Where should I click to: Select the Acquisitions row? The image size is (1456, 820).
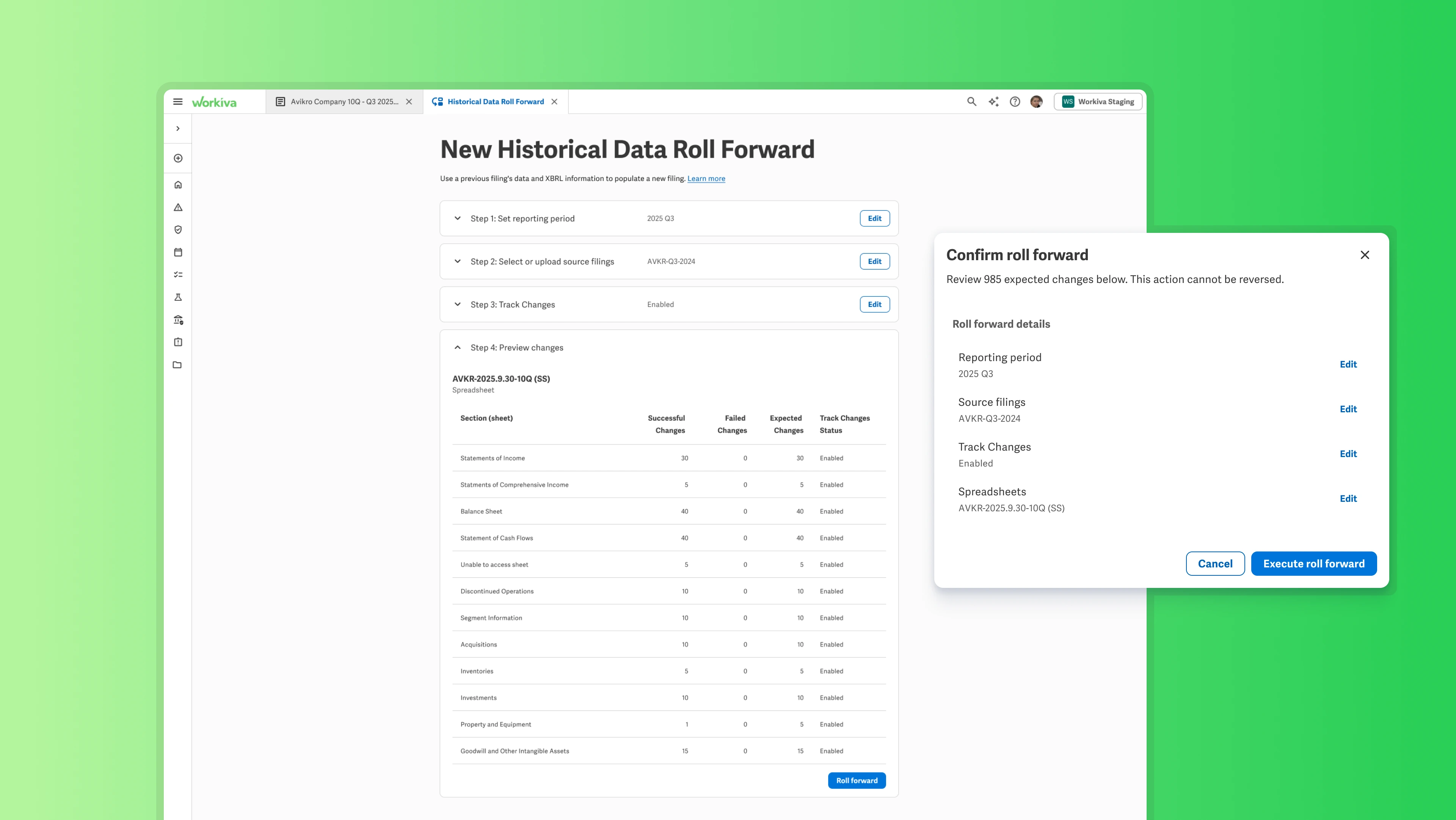point(669,644)
